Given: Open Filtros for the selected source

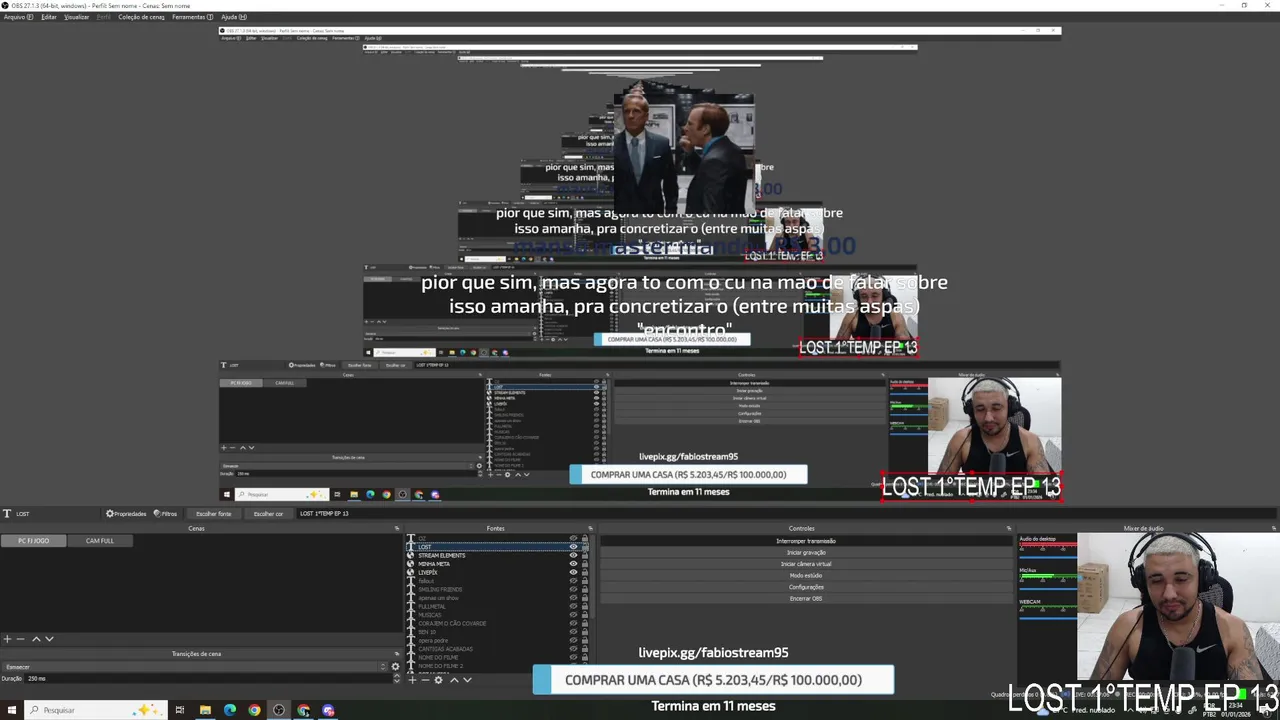Looking at the screenshot, I should click(165, 513).
